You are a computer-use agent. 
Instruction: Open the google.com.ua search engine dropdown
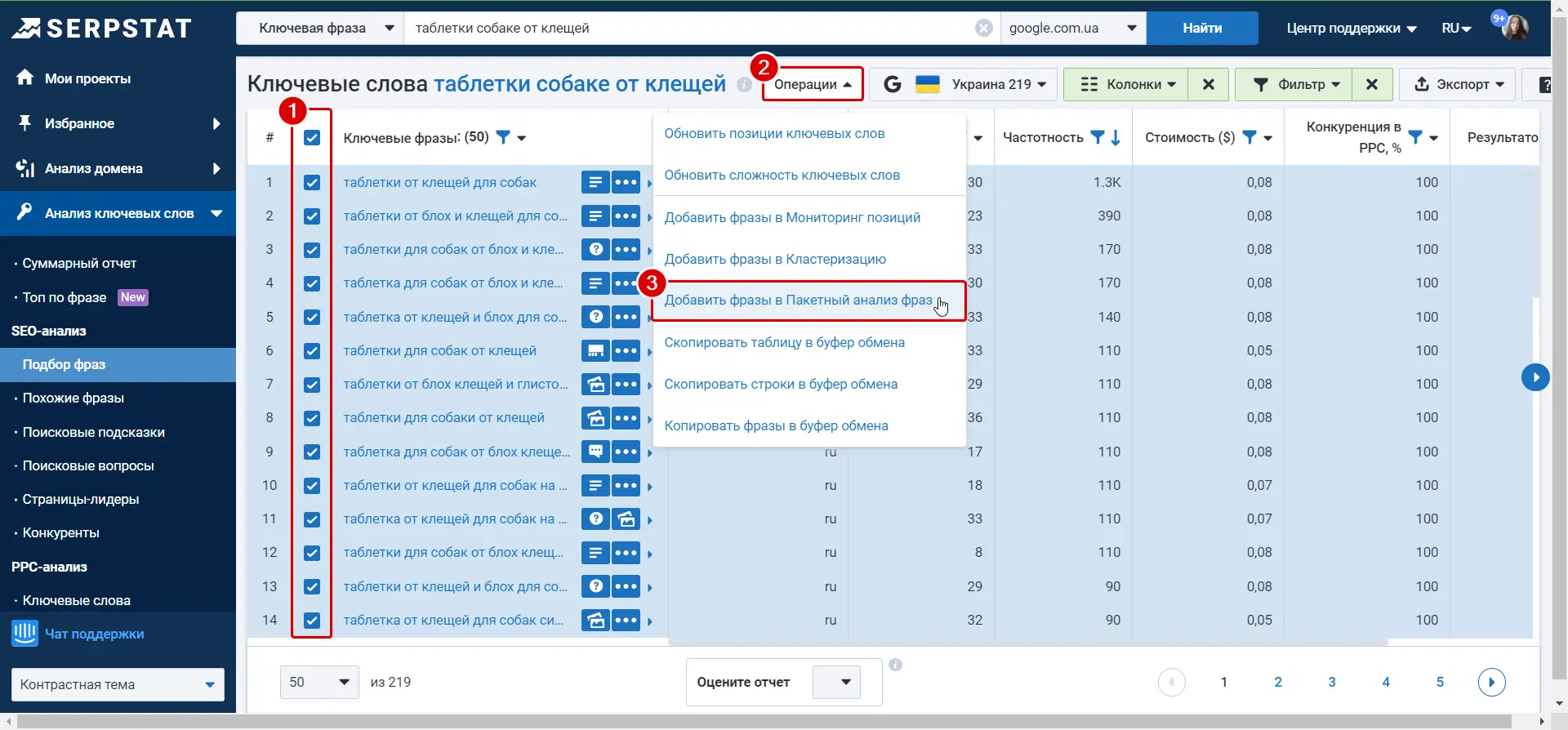pos(1073,28)
